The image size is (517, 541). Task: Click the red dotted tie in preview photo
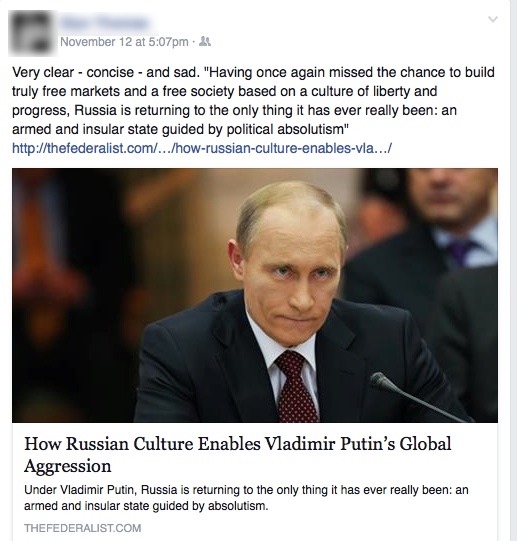tap(296, 387)
